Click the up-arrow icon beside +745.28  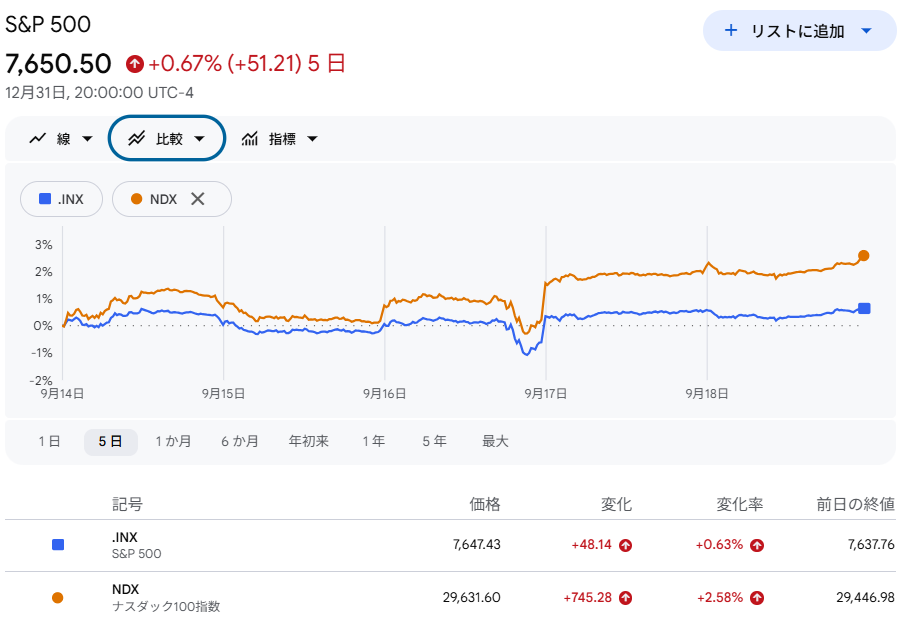[x=625, y=598]
